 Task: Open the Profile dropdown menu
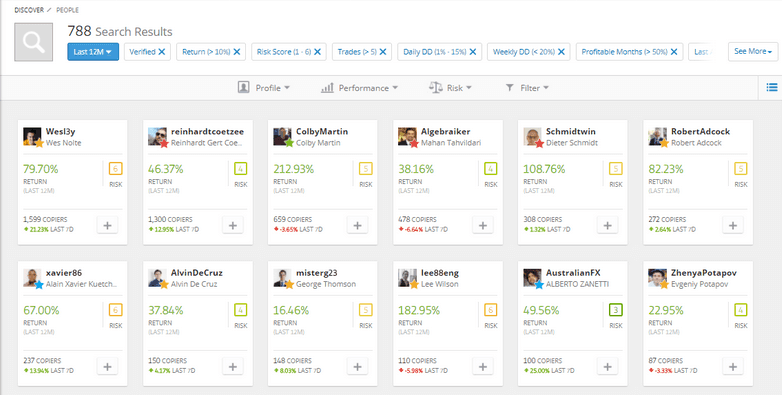click(x=264, y=88)
